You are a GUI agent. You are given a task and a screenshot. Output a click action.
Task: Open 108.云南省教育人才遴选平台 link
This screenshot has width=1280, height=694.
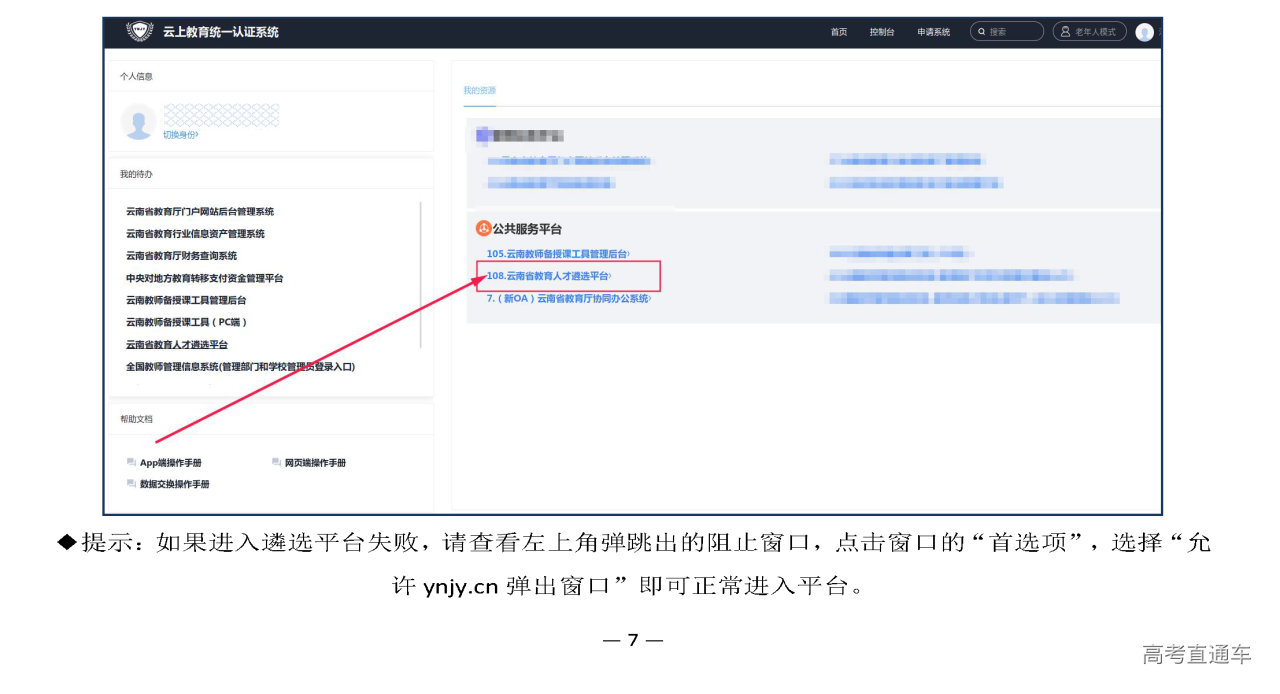pos(548,276)
